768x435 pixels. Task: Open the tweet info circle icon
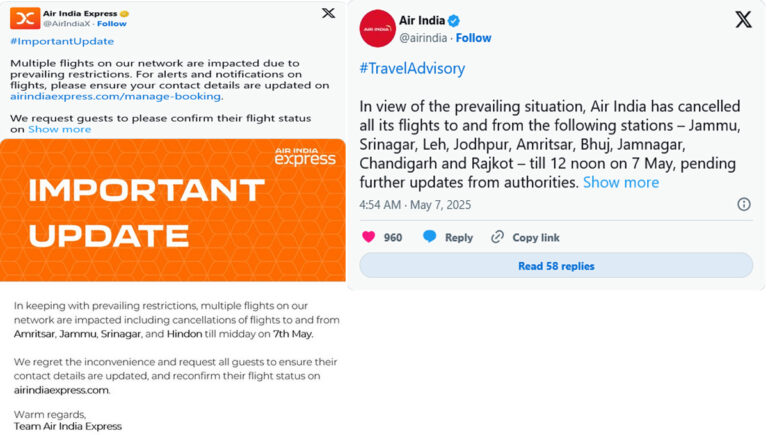click(744, 204)
